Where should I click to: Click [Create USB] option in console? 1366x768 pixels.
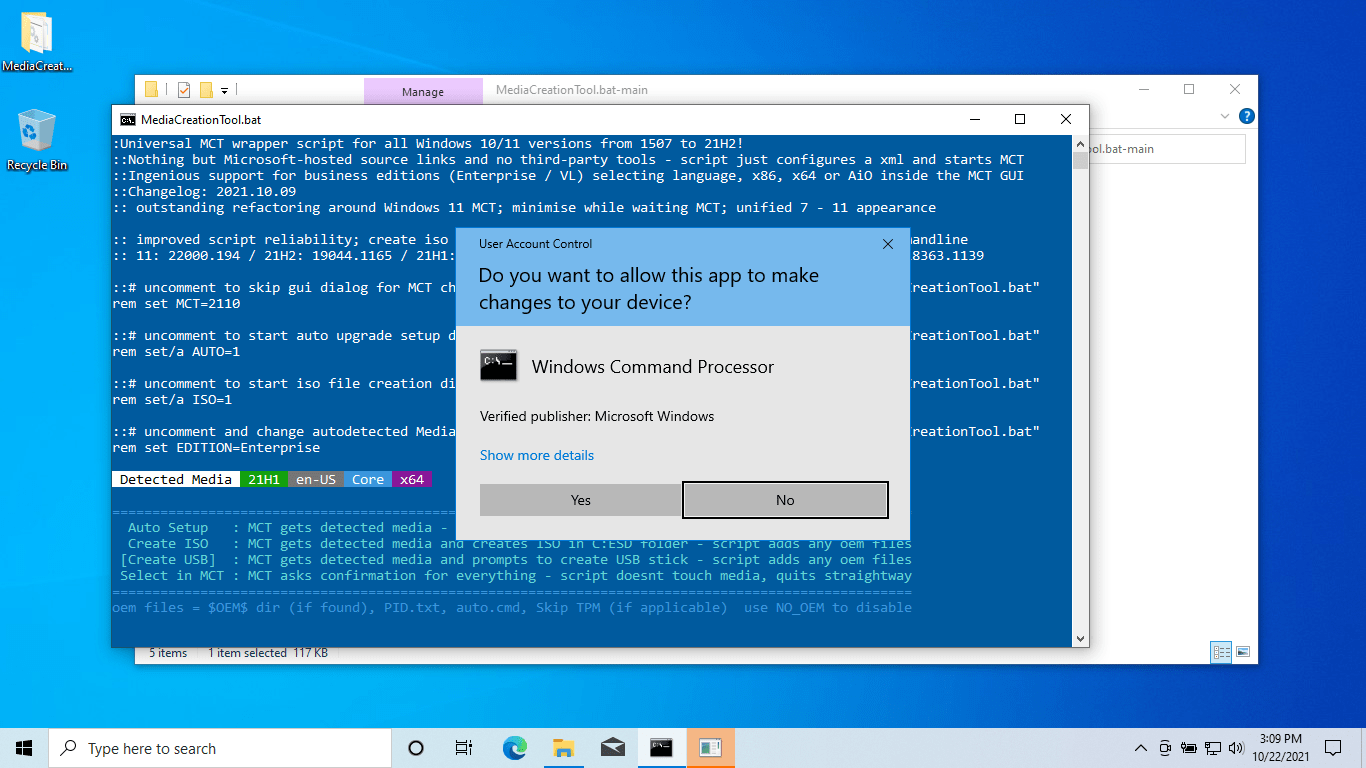(x=168, y=560)
